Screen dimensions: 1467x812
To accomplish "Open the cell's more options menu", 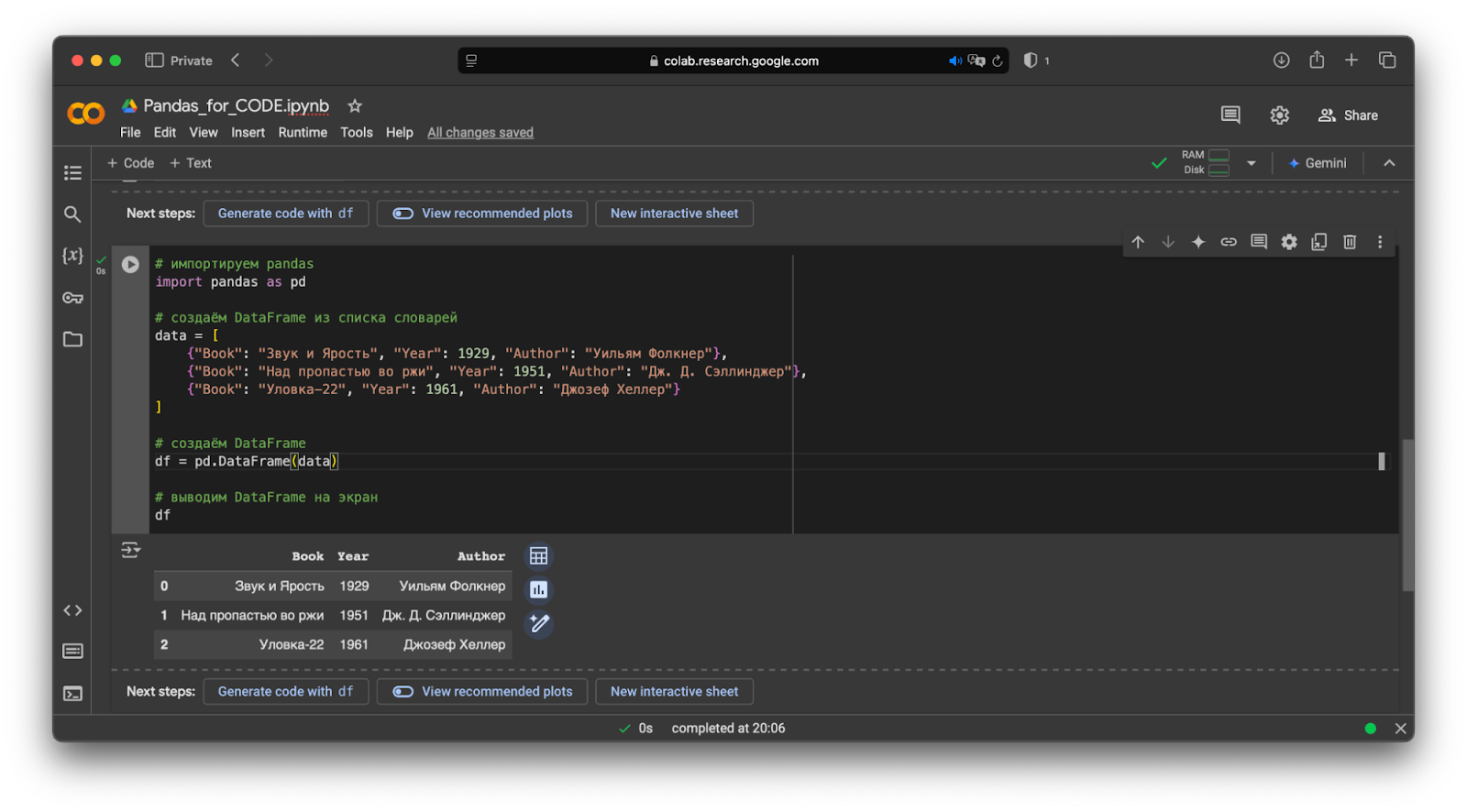I will 1380,242.
